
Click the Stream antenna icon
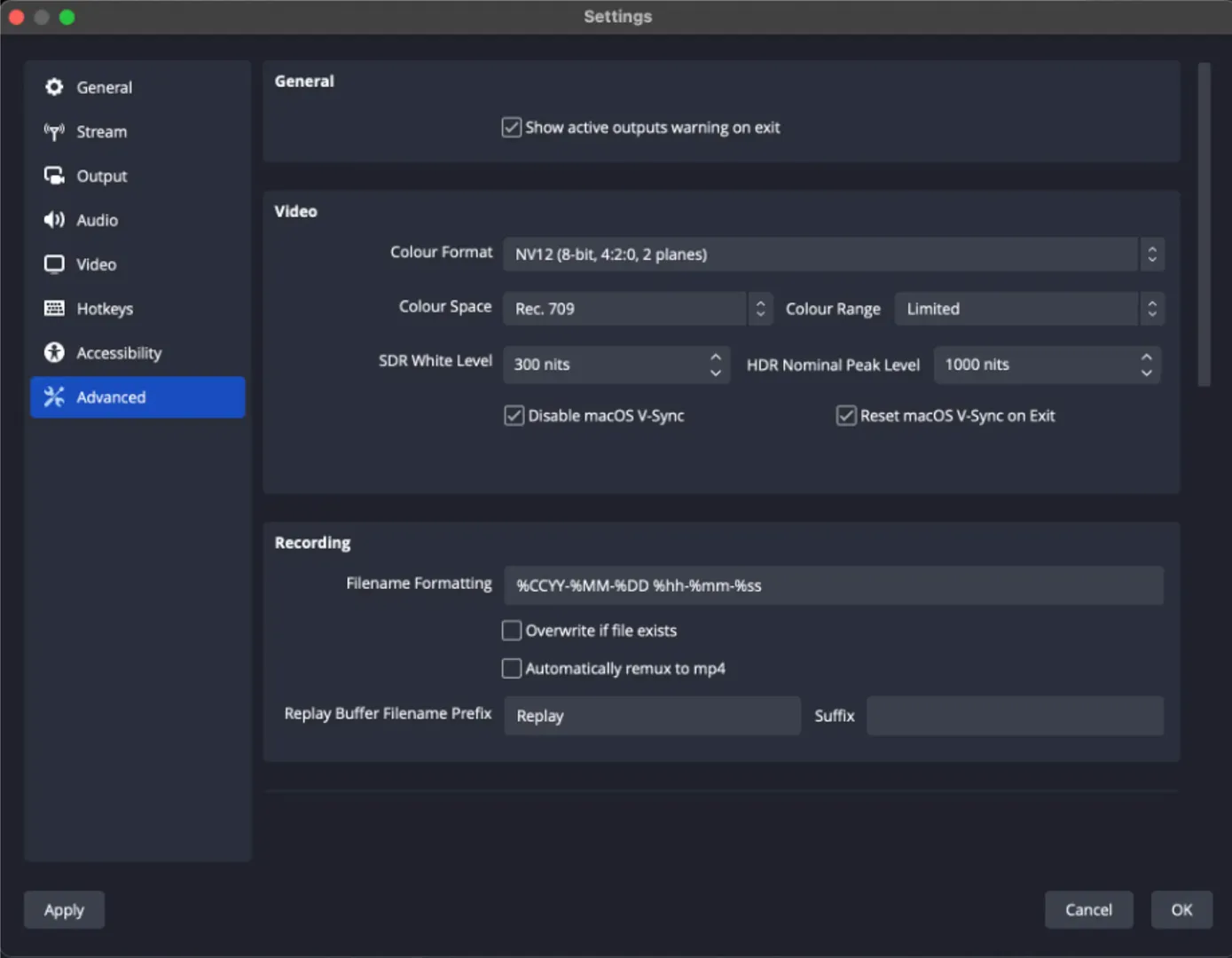click(54, 131)
